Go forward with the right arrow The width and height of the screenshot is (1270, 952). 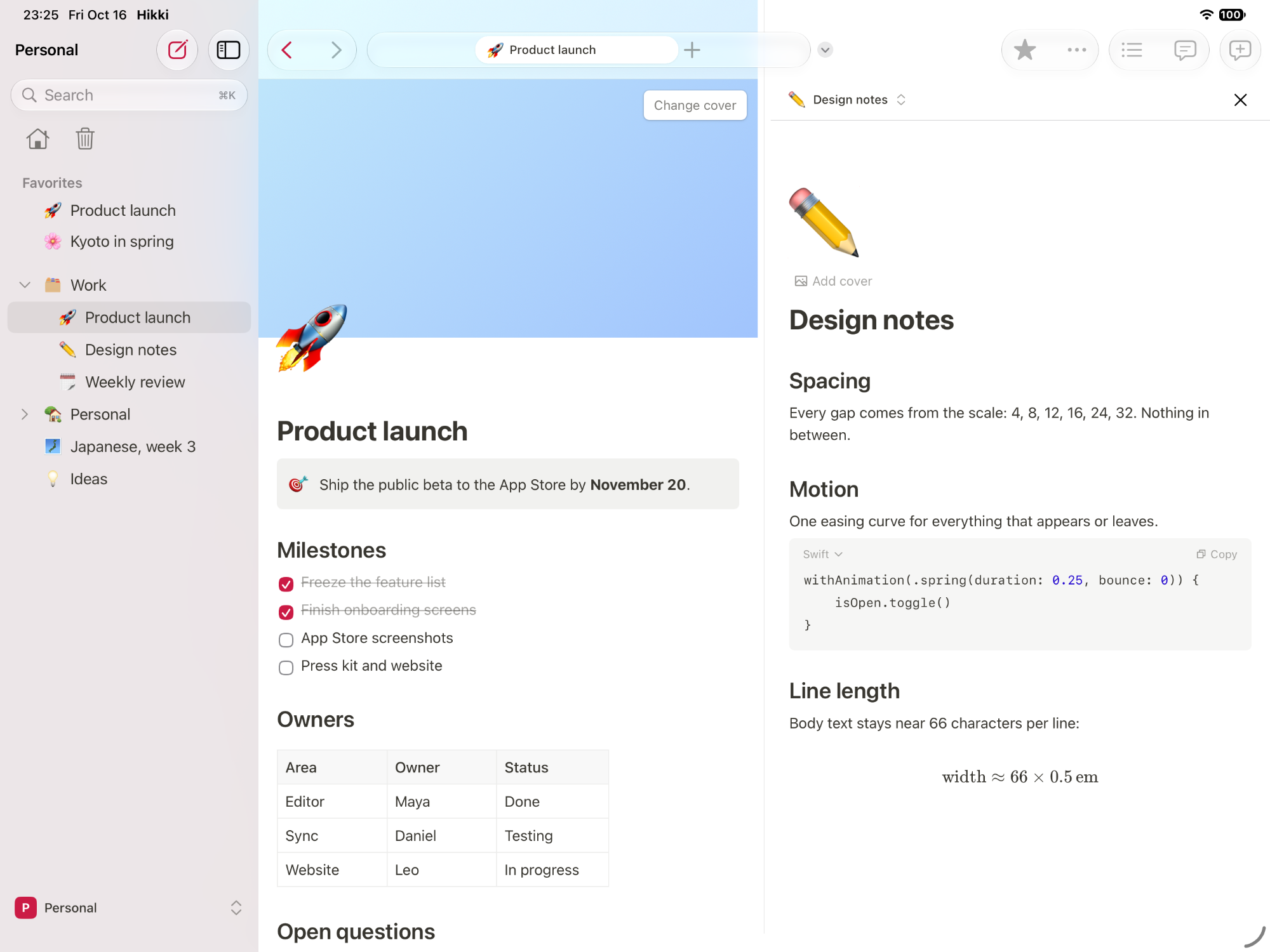point(337,50)
